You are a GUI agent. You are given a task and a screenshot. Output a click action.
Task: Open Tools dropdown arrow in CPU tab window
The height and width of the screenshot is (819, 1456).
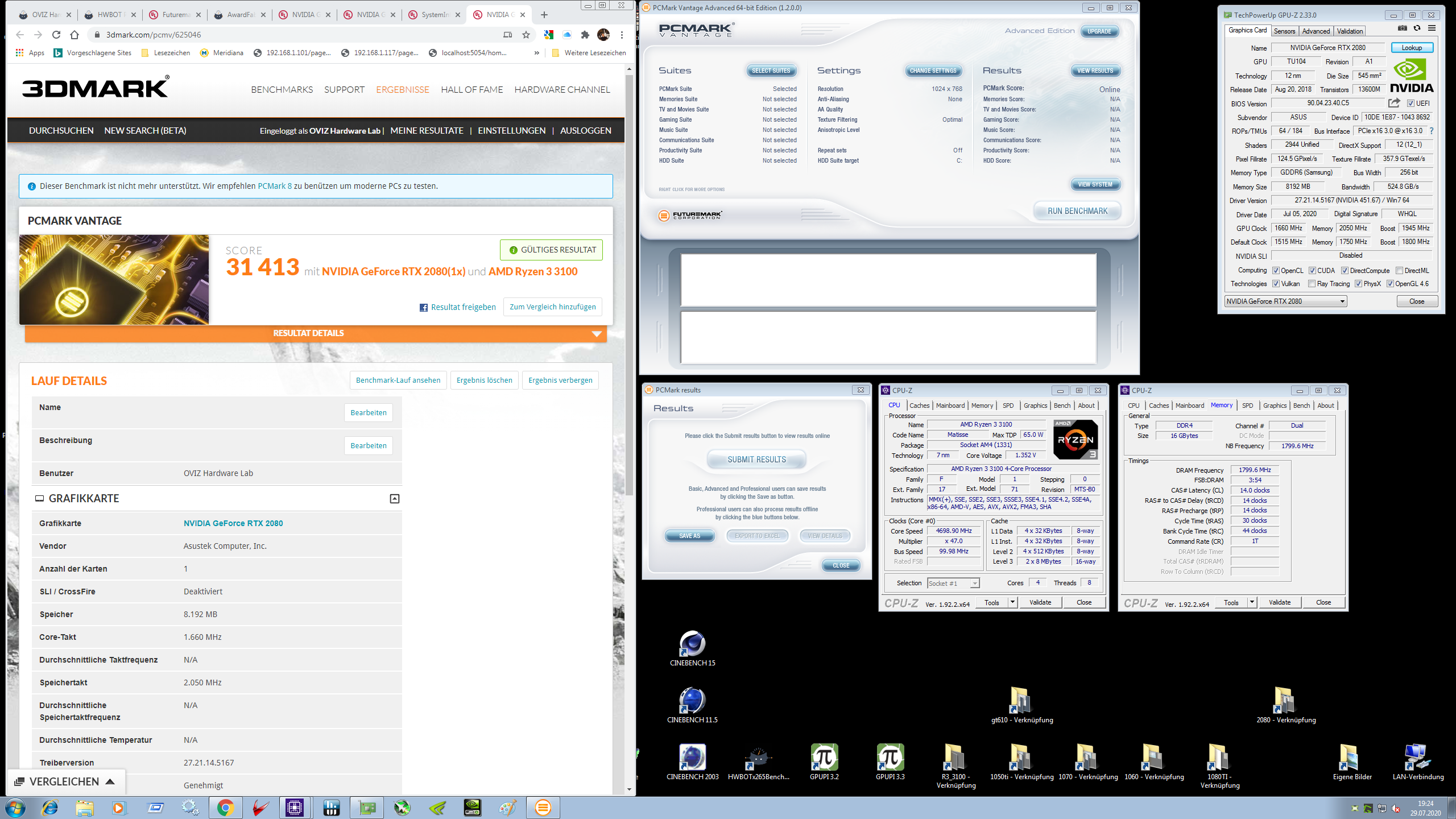tap(1012, 602)
